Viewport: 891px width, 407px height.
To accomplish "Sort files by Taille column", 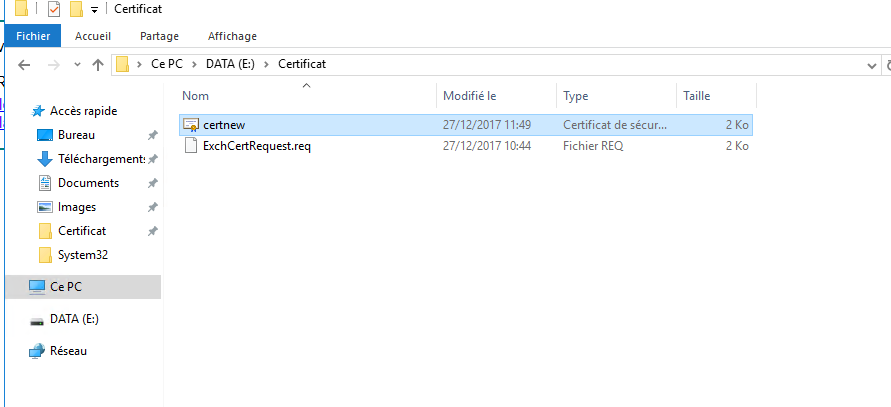I will [716, 95].
